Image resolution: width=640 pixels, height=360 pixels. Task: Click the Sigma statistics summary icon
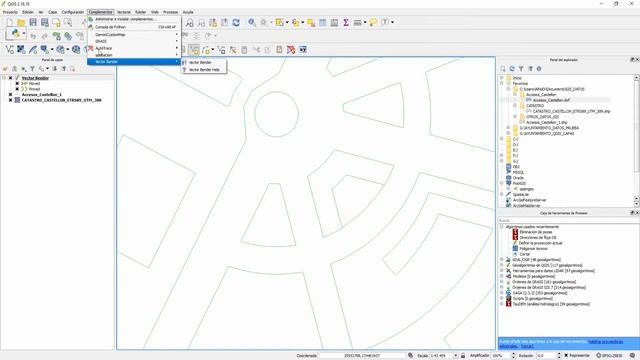(345, 23)
